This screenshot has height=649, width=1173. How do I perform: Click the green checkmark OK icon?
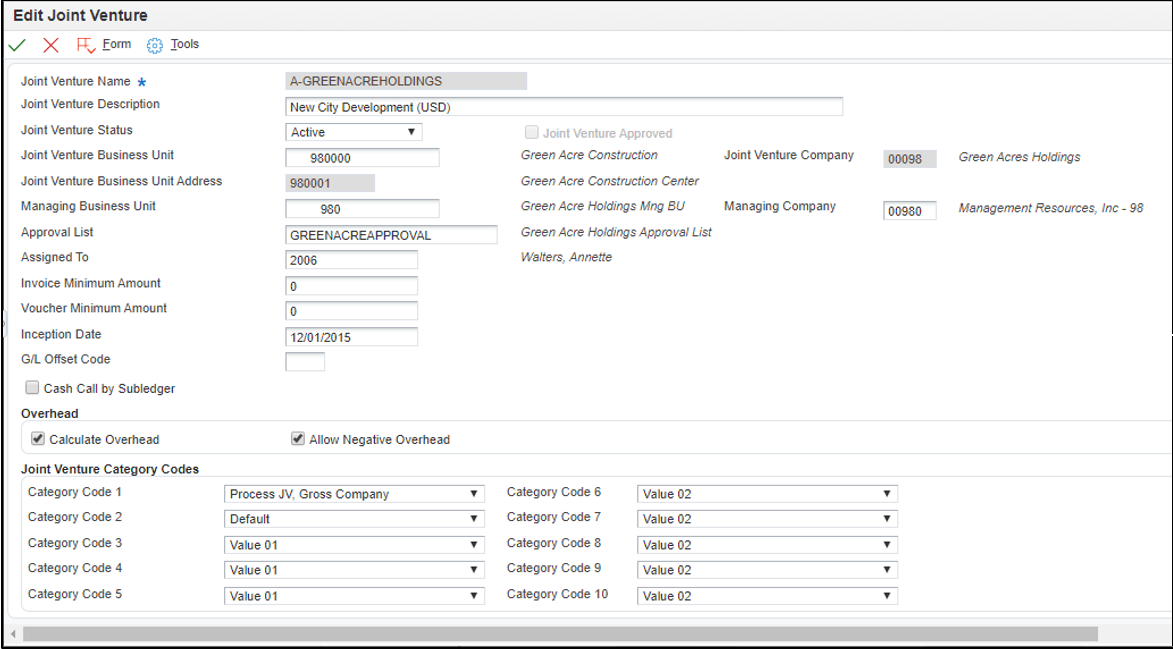click(16, 46)
